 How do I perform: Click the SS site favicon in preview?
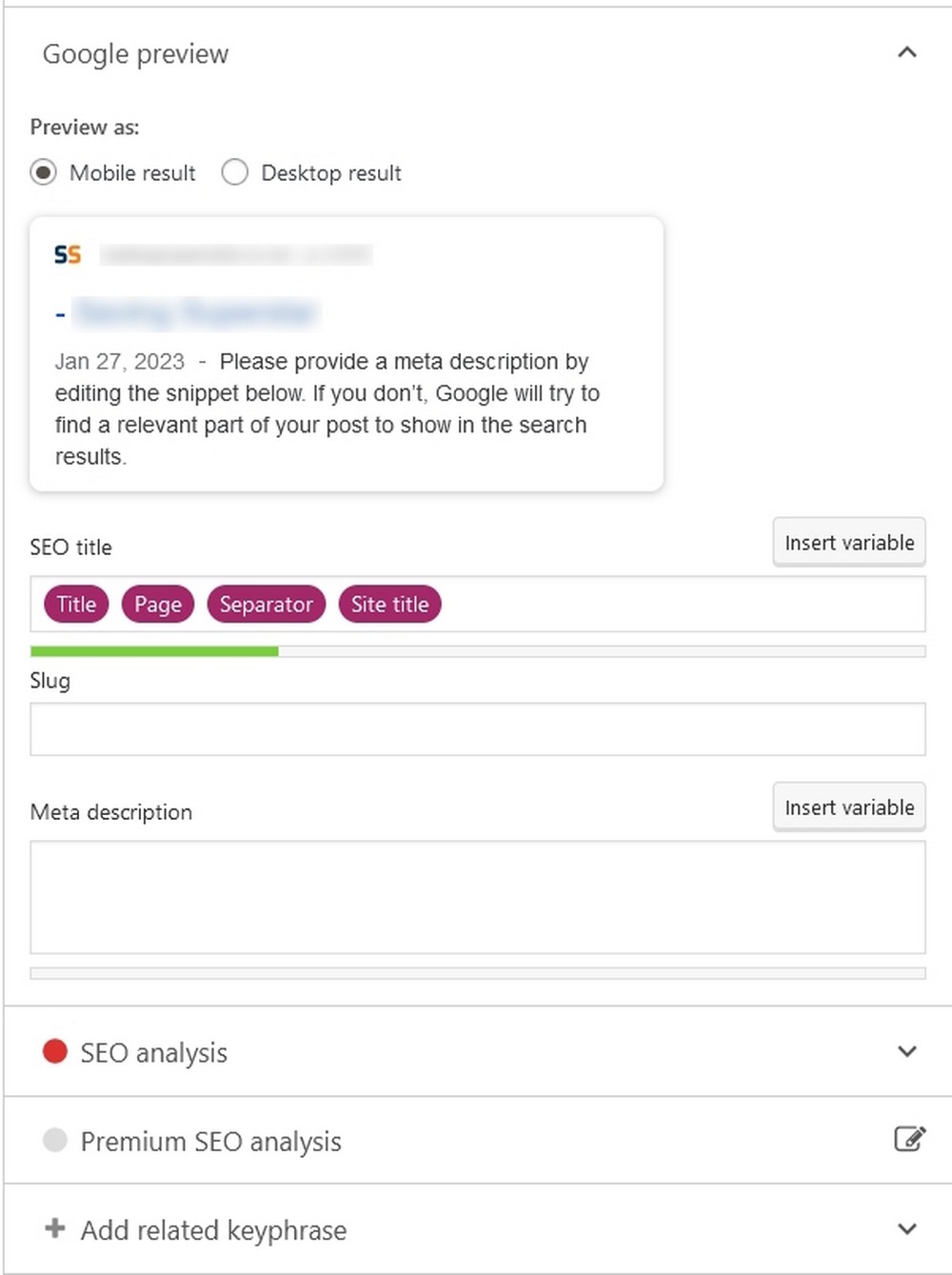click(68, 254)
